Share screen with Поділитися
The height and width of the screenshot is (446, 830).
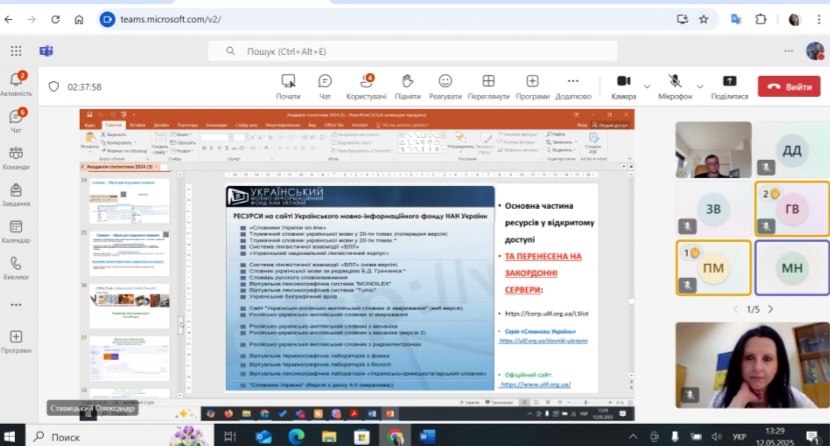click(x=729, y=85)
